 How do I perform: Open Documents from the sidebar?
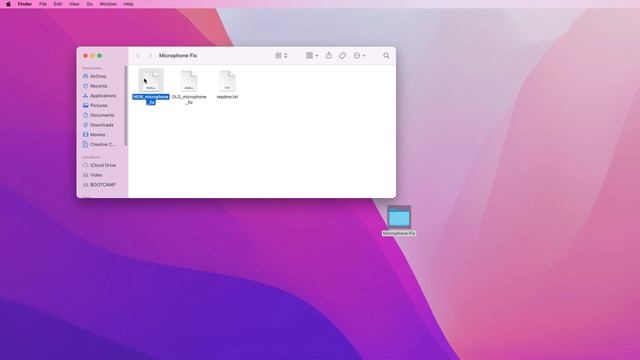coord(102,116)
